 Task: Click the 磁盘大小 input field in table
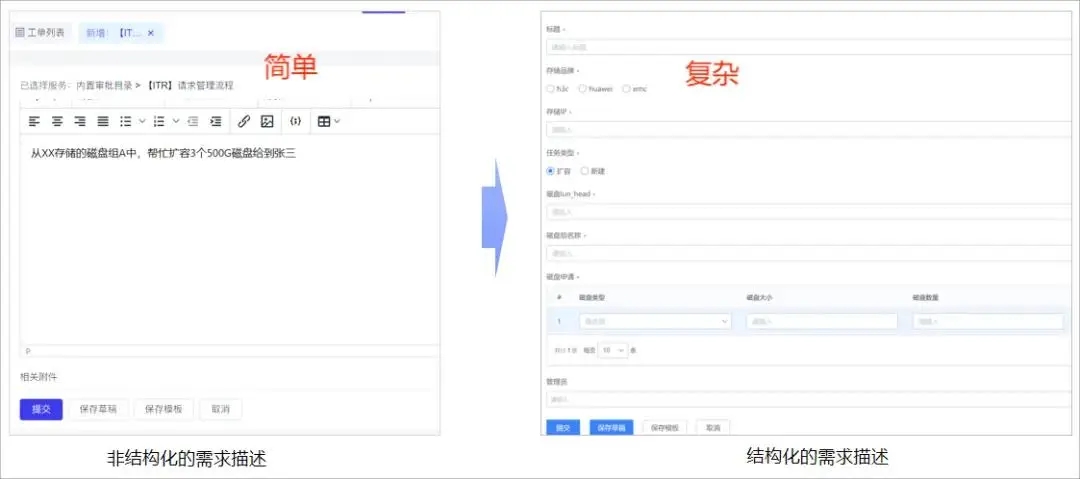(x=821, y=321)
